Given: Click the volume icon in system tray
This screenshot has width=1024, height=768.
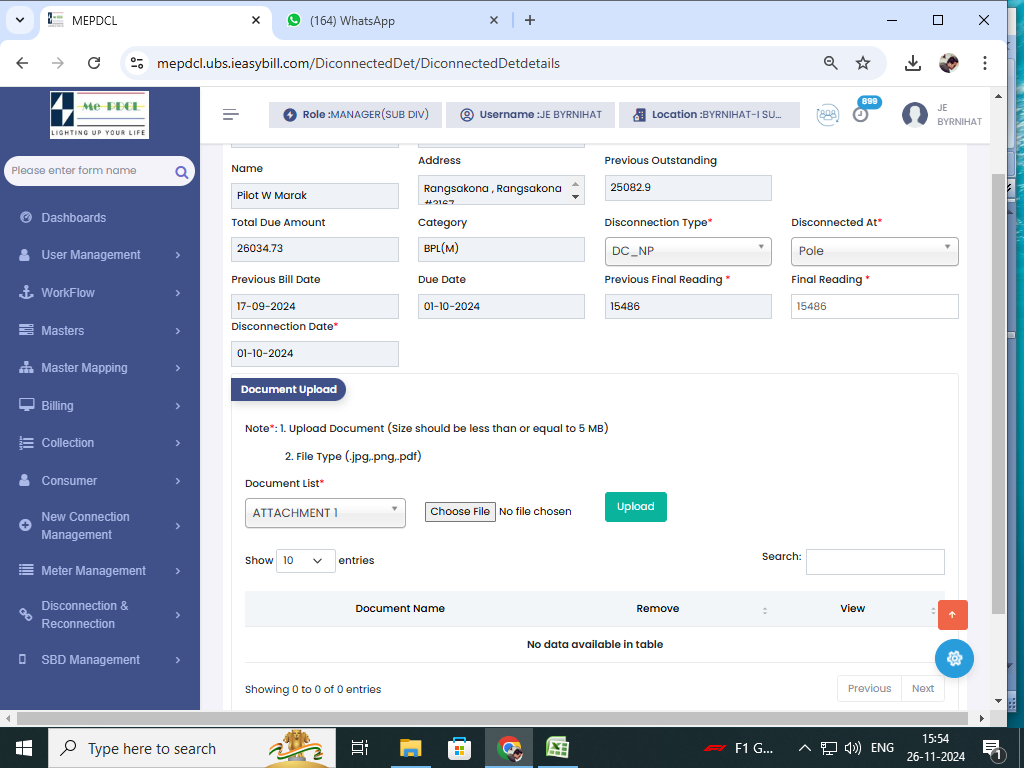Looking at the screenshot, I should (852, 748).
